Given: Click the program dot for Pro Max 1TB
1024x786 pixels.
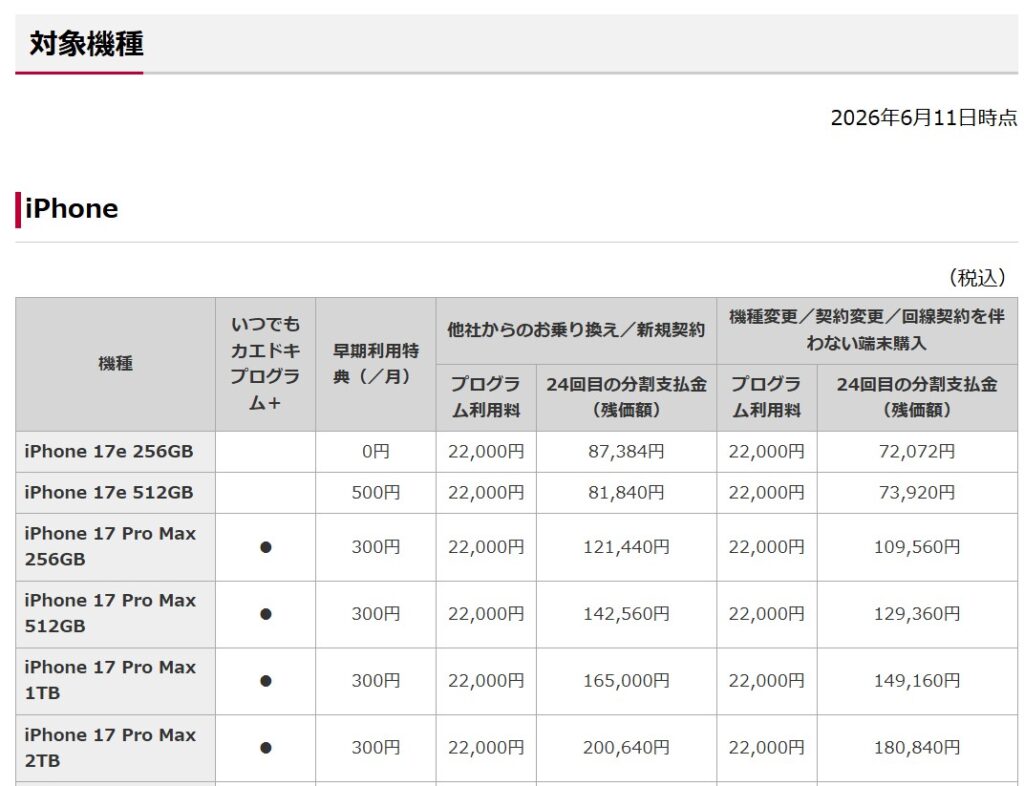Looking at the screenshot, I should point(266,681).
